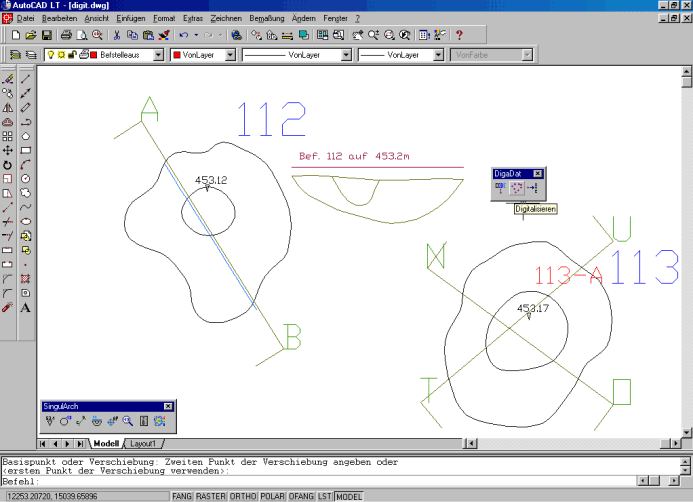The height and width of the screenshot is (502, 693).
Task: Click the Print icon in toolbar
Action: pyautogui.click(x=65, y=34)
